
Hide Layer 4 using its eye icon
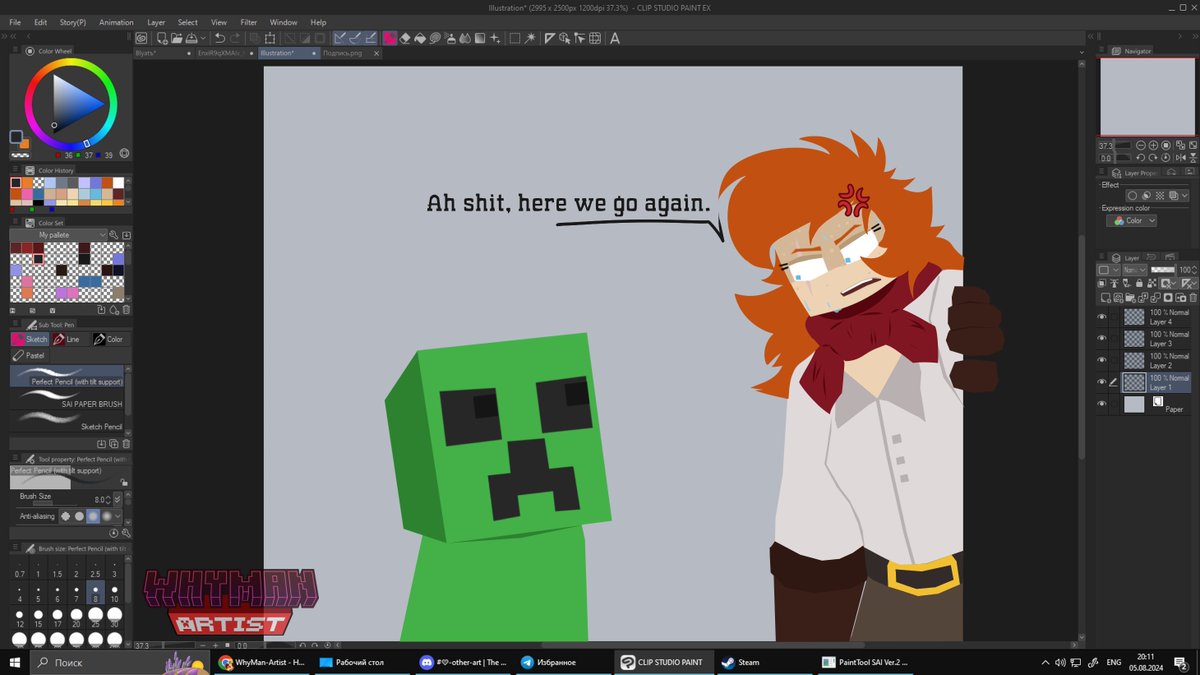coord(1103,317)
